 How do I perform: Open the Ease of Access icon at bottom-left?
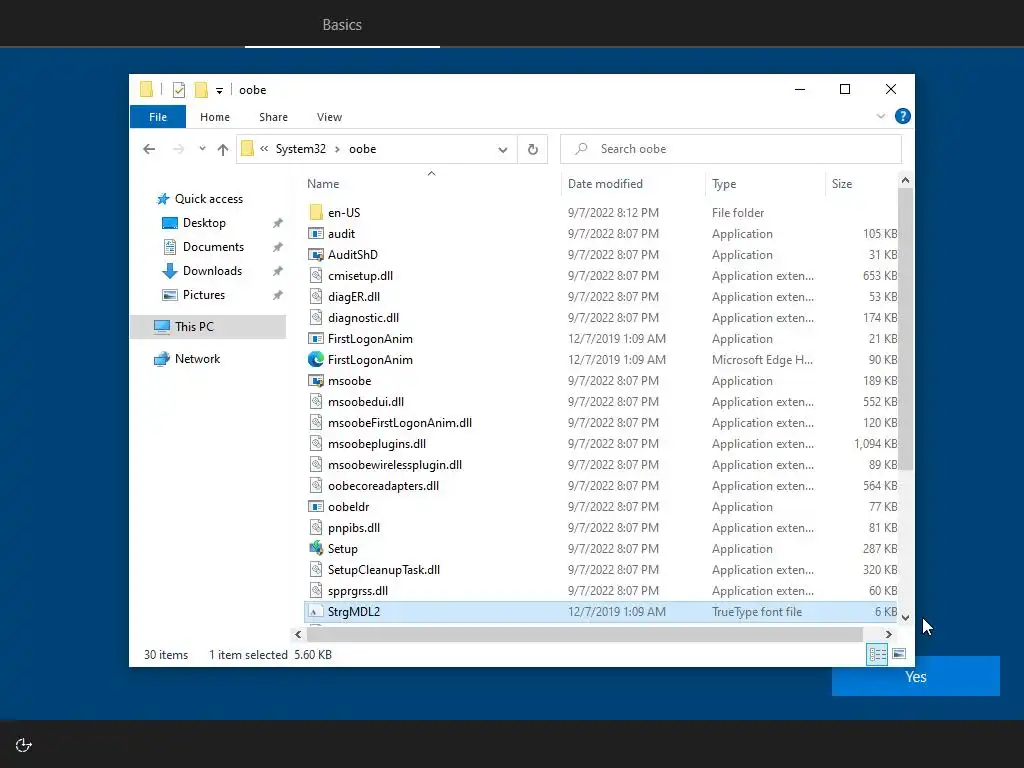[24, 745]
